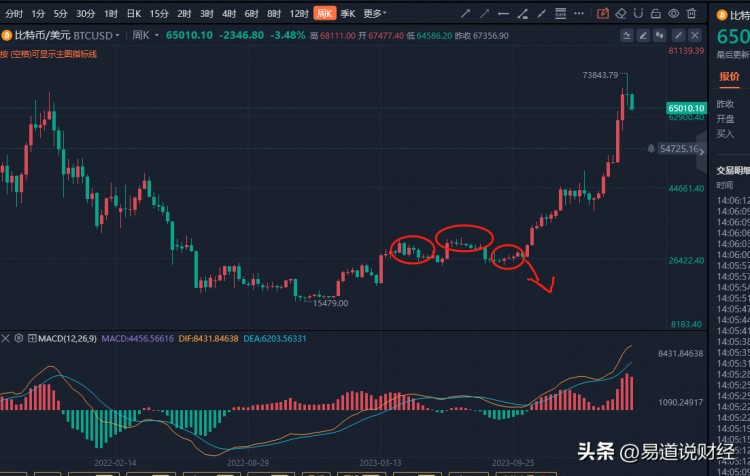Click the pencil draw icon in chart header
The width and height of the screenshot is (750, 476).
[x=643, y=35]
